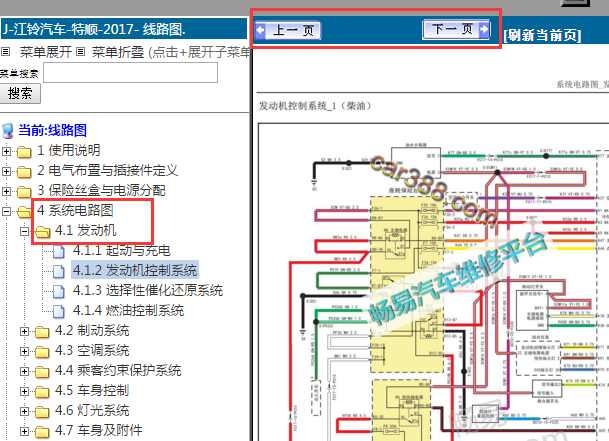Click folder icon of 2 电气布置与插接件定义

[x=24, y=172]
